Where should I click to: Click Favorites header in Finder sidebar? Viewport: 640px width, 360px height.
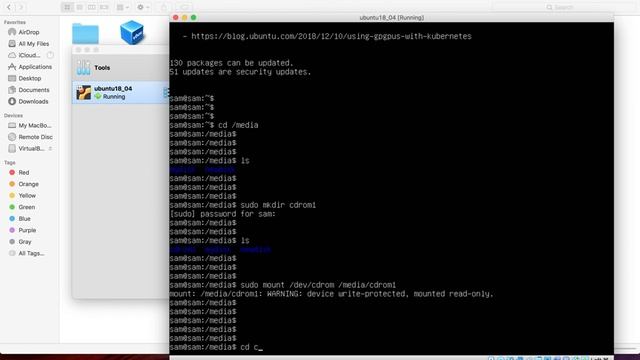(15, 22)
